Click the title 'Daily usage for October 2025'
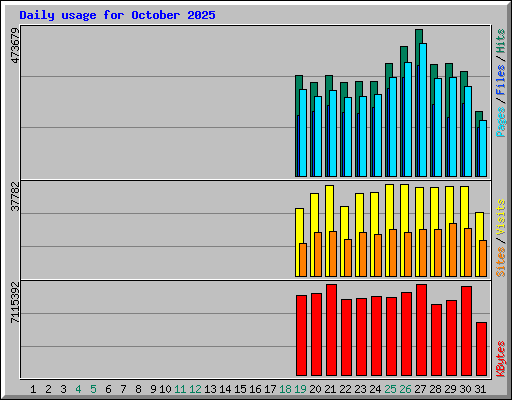The image size is (512, 400). 117,15
